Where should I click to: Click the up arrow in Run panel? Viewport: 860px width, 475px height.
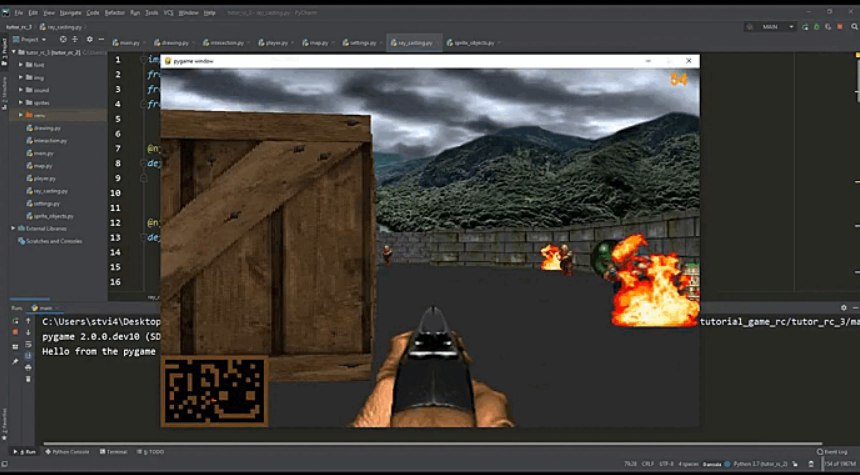click(x=29, y=320)
